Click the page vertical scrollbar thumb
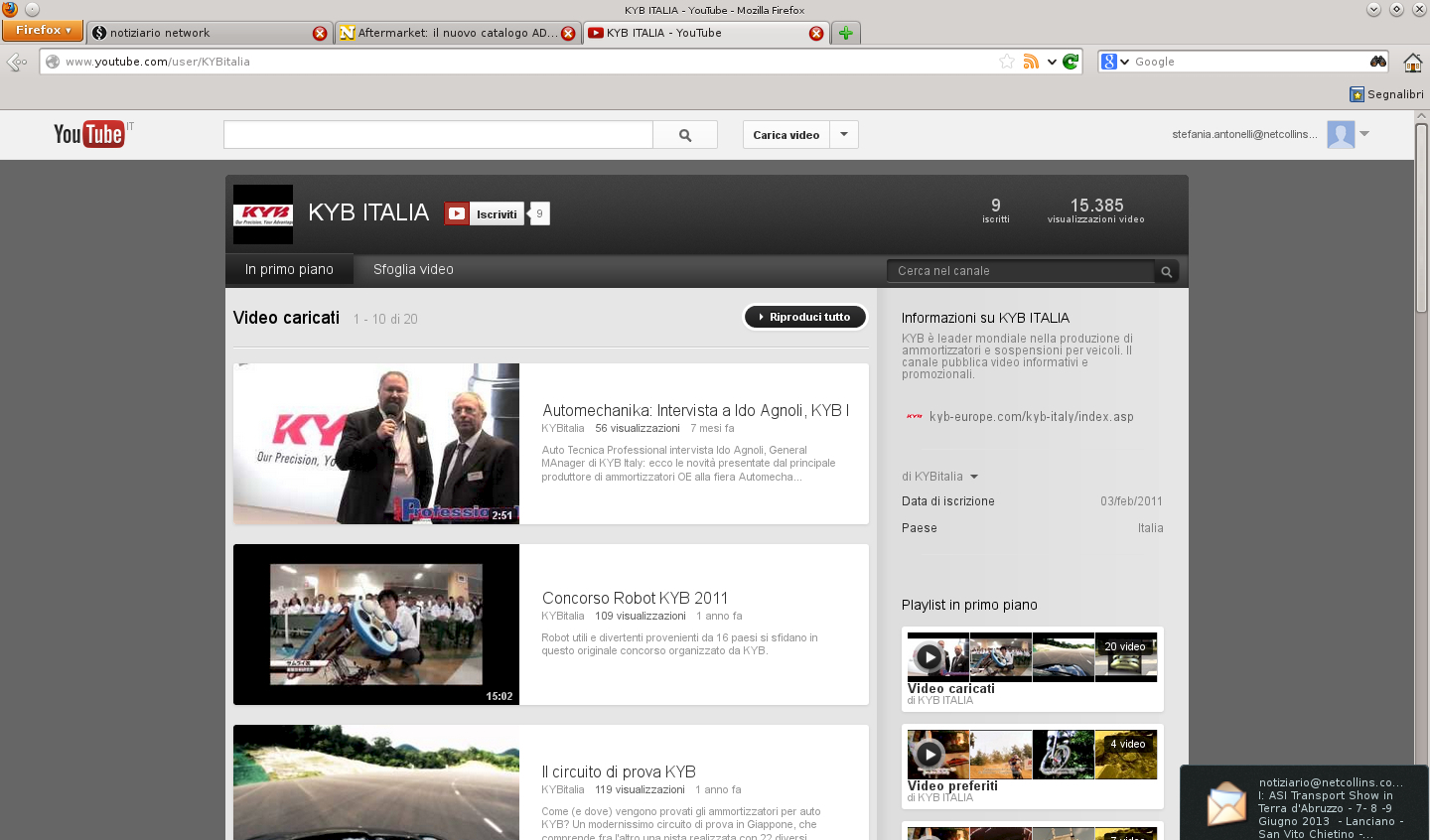The image size is (1430, 840). point(1421,218)
